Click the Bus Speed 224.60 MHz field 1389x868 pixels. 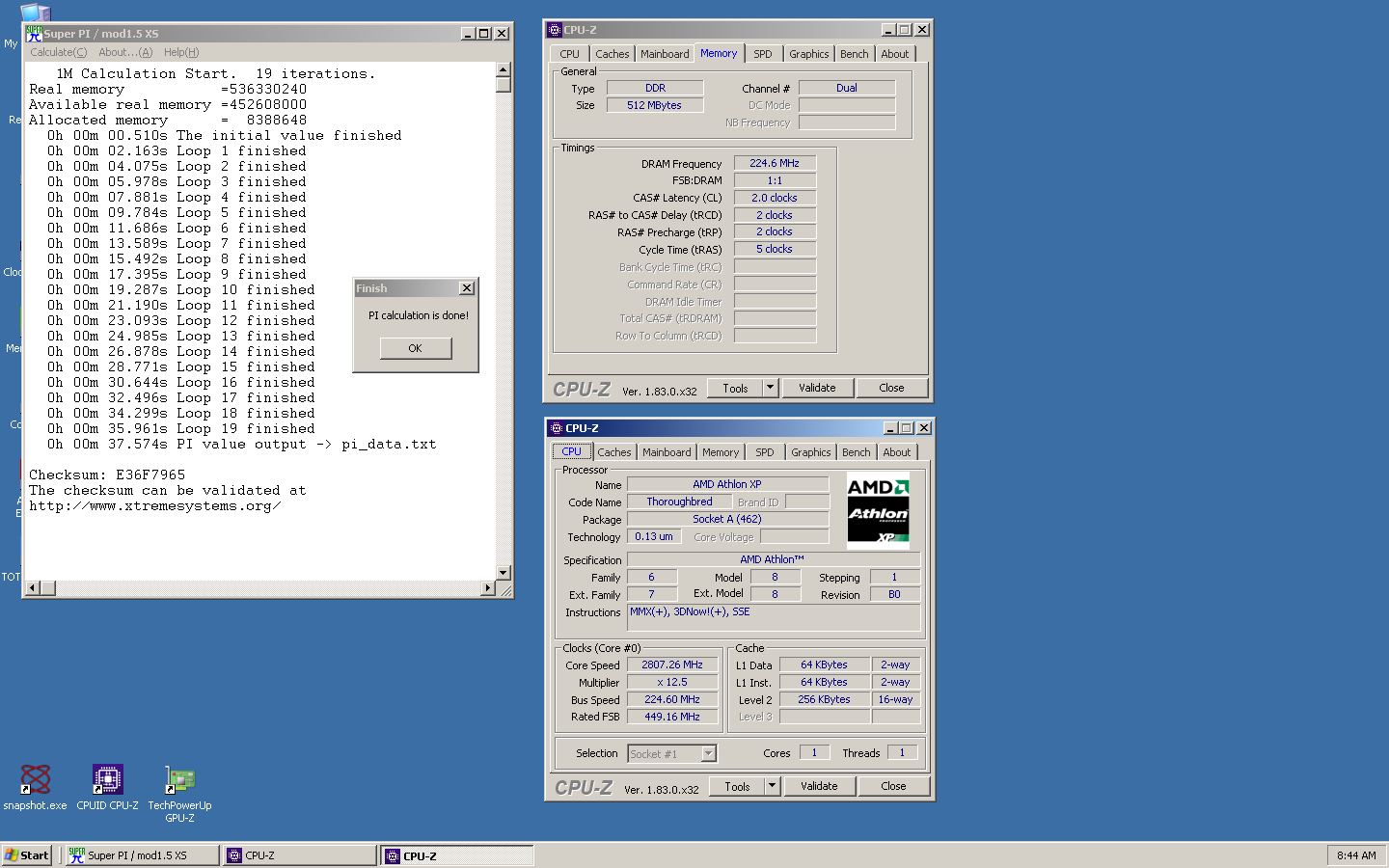click(672, 699)
